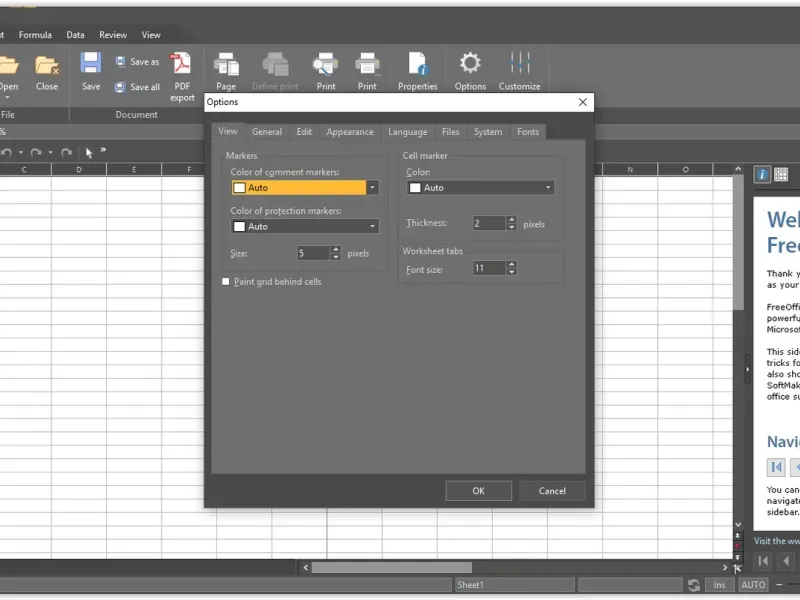The height and width of the screenshot is (600, 800).
Task: Increase cell marker Thickness value
Action: tap(511, 219)
